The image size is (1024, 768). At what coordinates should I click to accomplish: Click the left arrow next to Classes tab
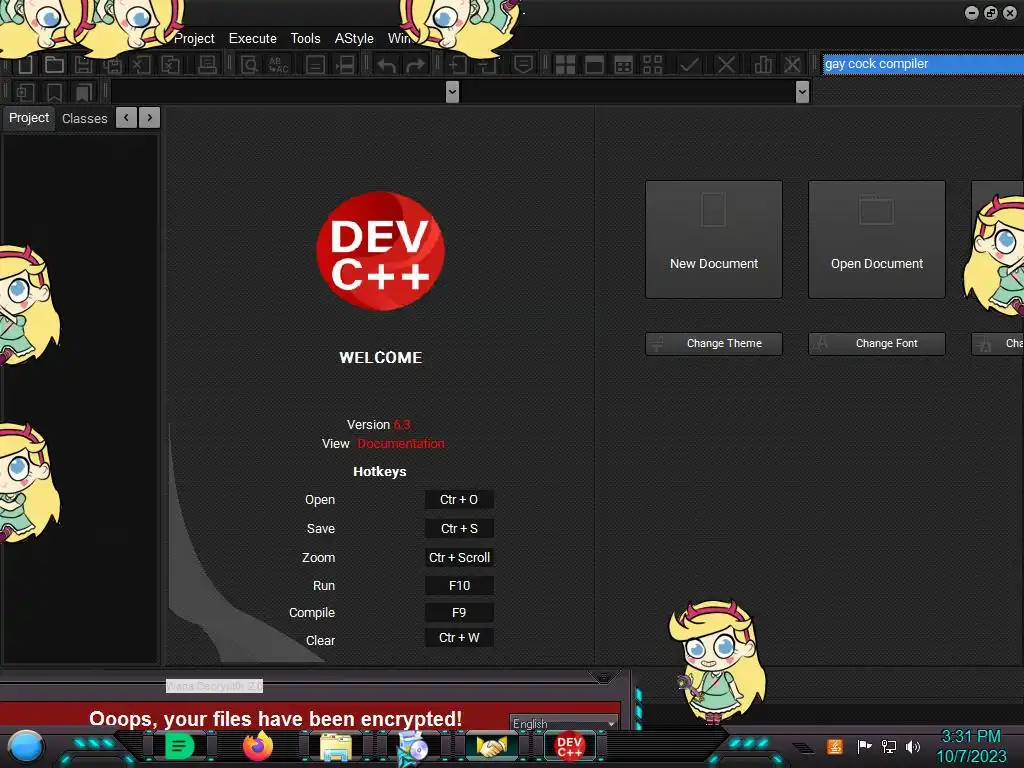point(126,118)
